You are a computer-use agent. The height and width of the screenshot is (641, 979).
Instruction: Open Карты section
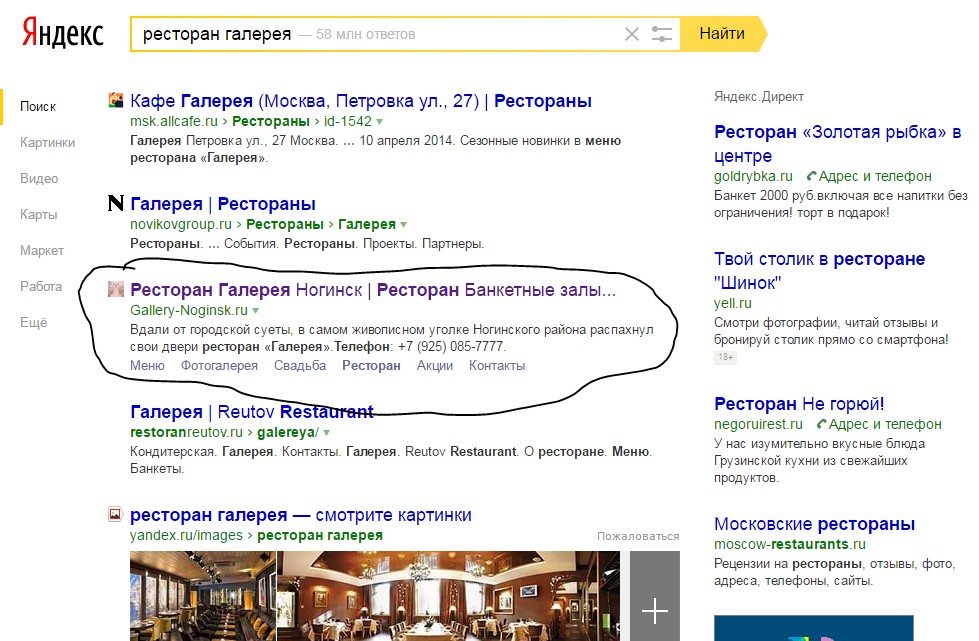click(x=39, y=214)
